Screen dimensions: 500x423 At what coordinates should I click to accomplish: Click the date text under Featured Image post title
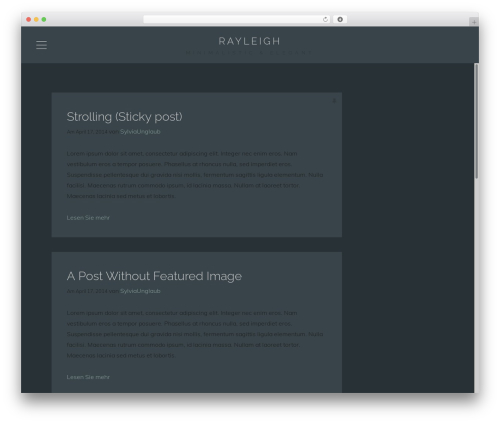87,291
